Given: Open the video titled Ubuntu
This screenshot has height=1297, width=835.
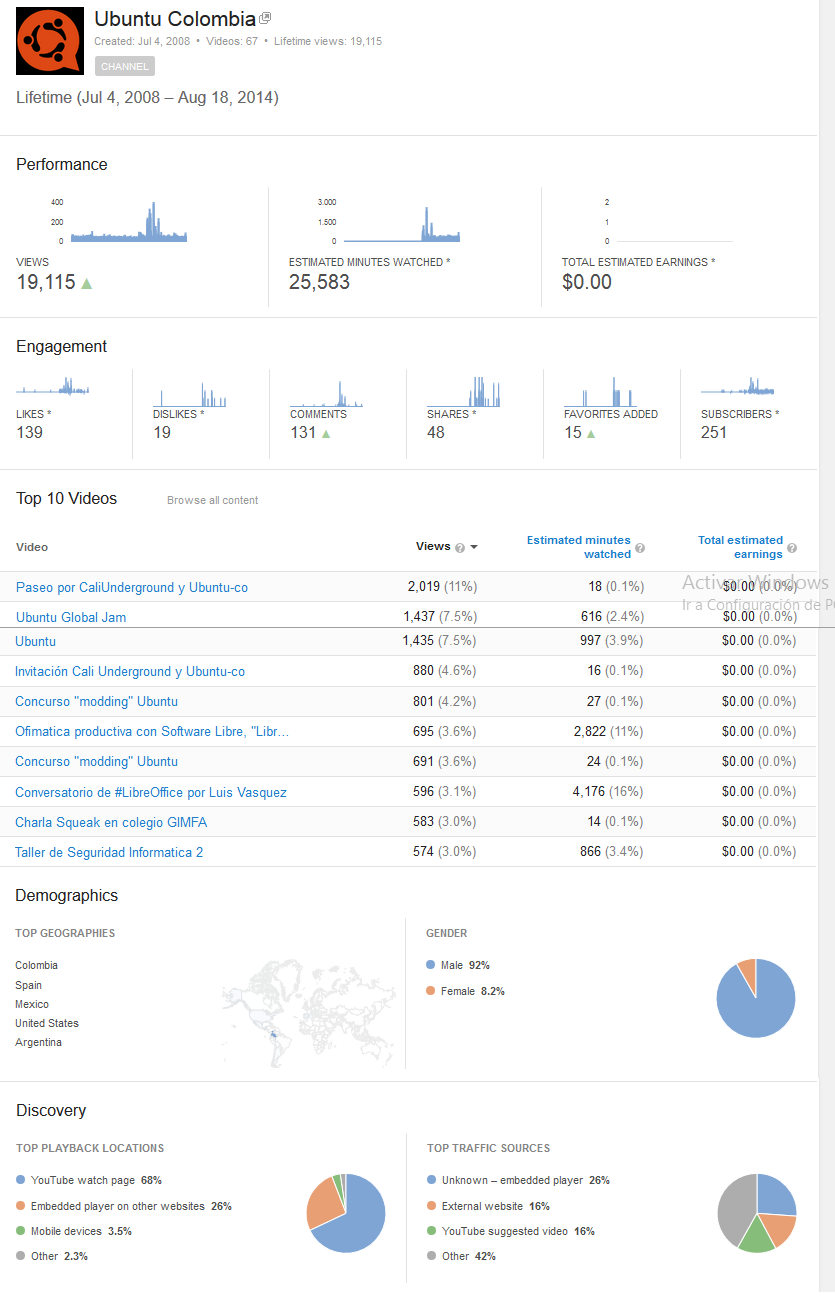Looking at the screenshot, I should click(35, 641).
